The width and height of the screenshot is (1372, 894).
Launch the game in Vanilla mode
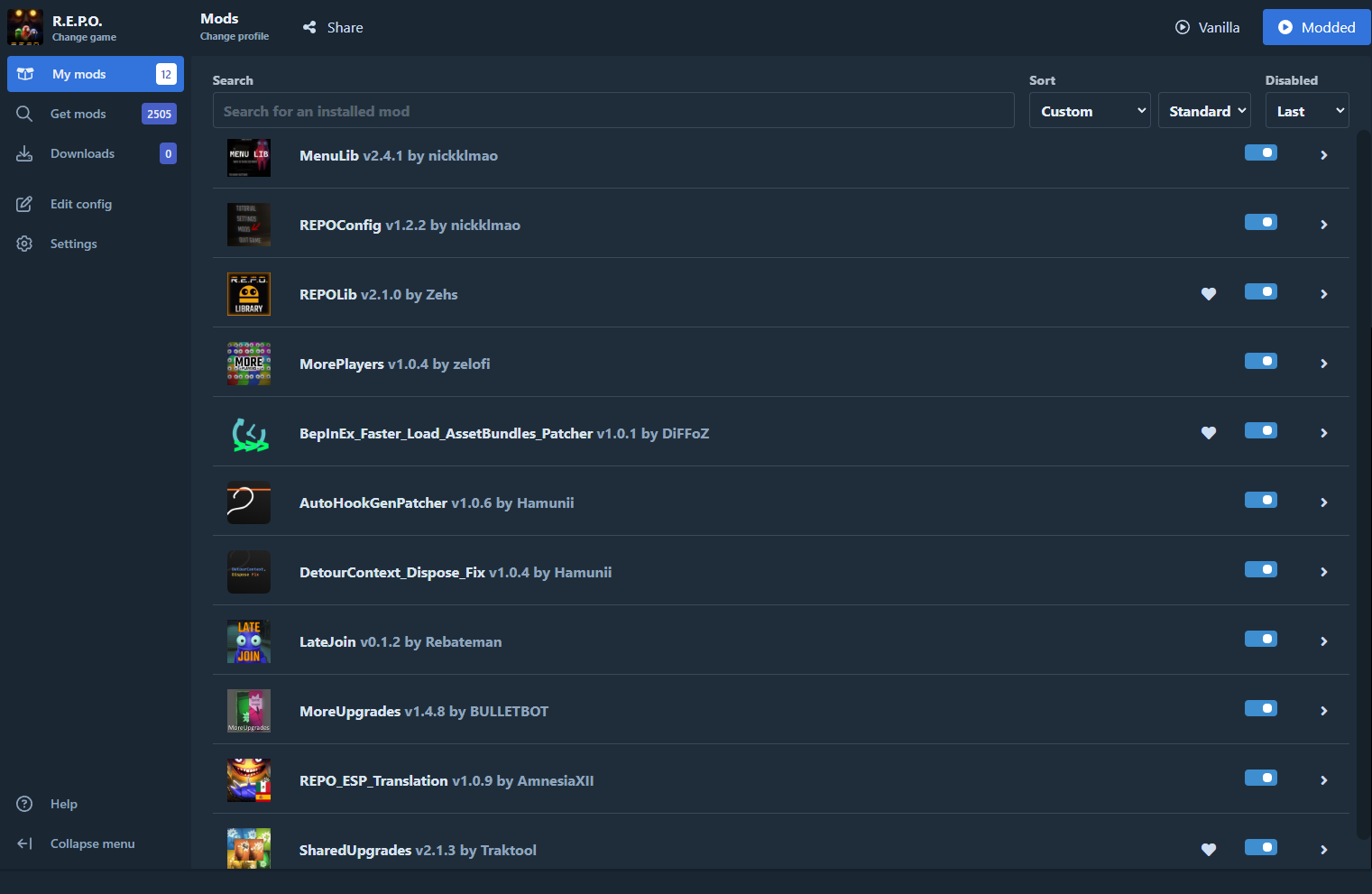pyautogui.click(x=1207, y=27)
